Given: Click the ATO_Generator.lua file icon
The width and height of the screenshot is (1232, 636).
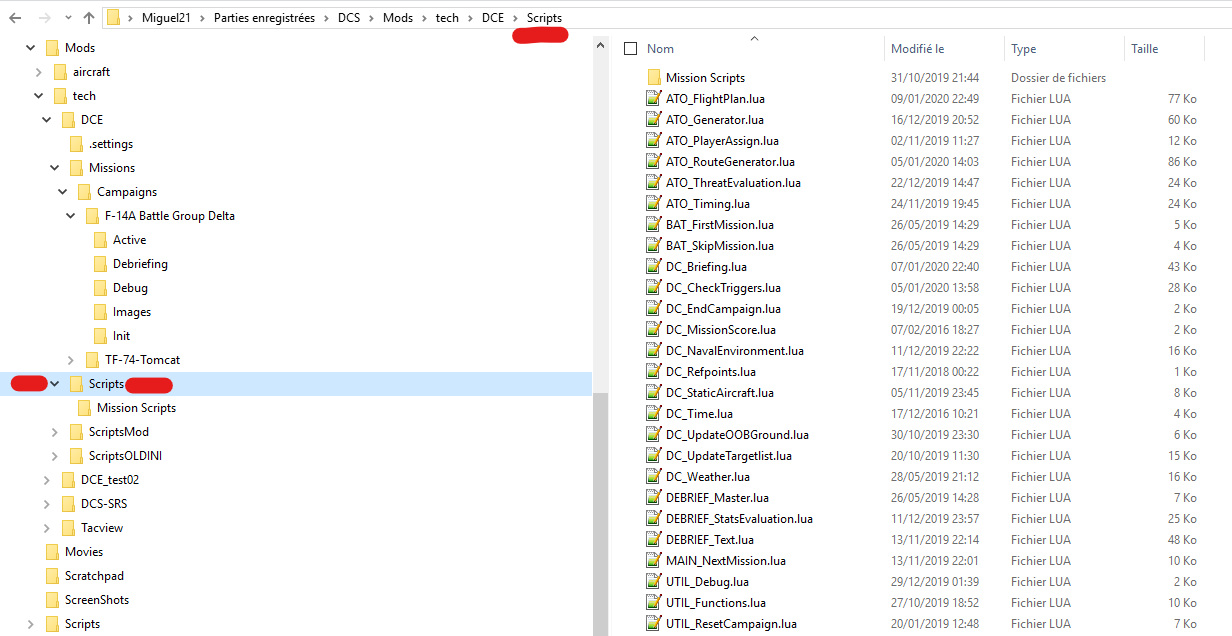Looking at the screenshot, I should click(x=654, y=120).
